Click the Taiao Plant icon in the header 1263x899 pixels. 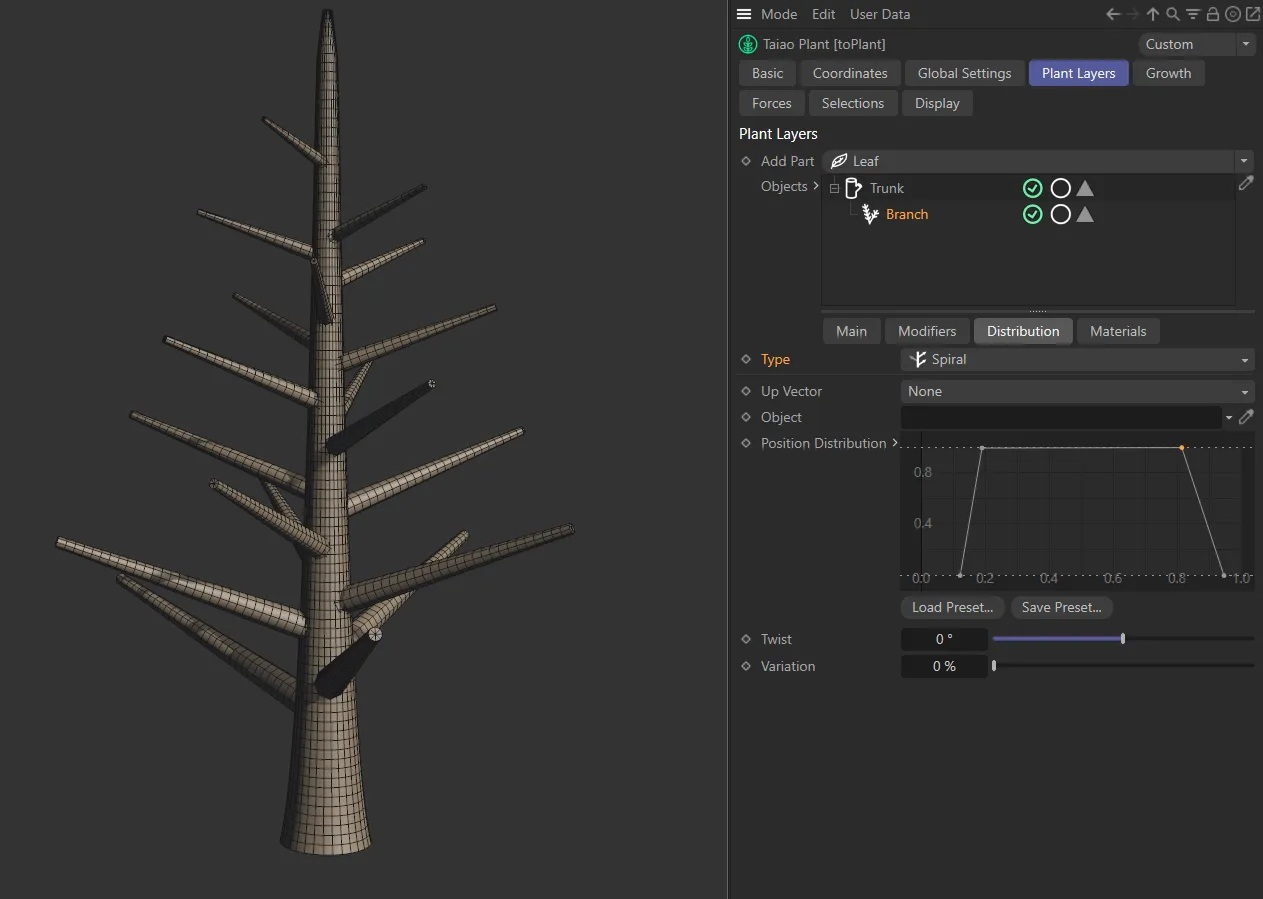click(747, 44)
